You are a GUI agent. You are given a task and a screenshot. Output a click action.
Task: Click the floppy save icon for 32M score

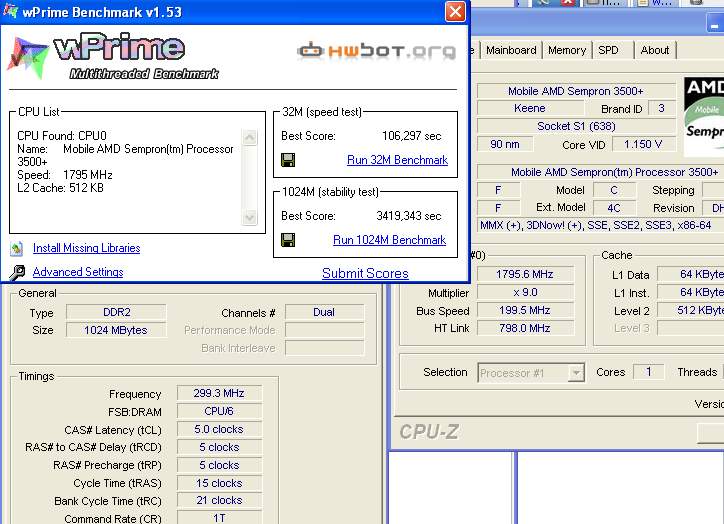(288, 160)
